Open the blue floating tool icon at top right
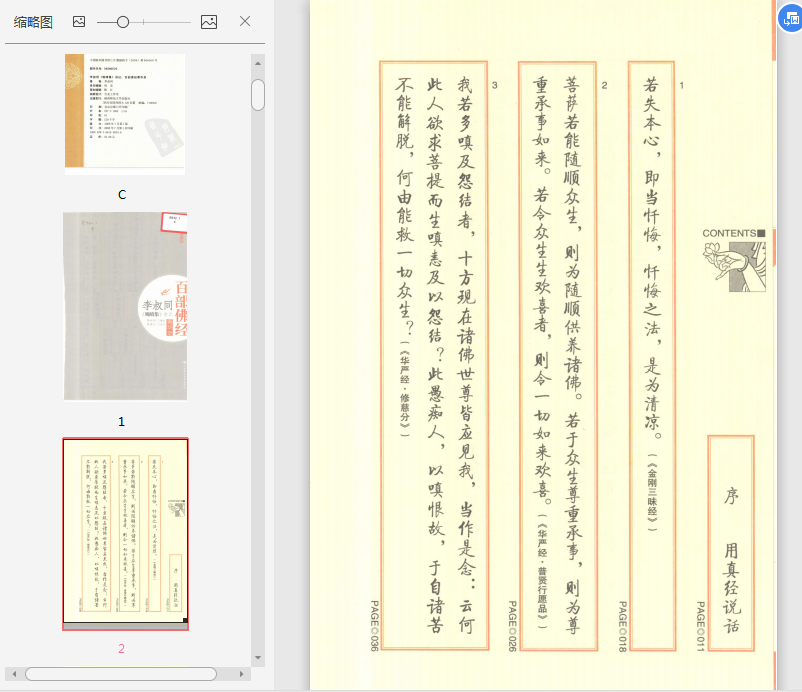Screen dimensions: 802x692 pyautogui.click(x=791, y=19)
